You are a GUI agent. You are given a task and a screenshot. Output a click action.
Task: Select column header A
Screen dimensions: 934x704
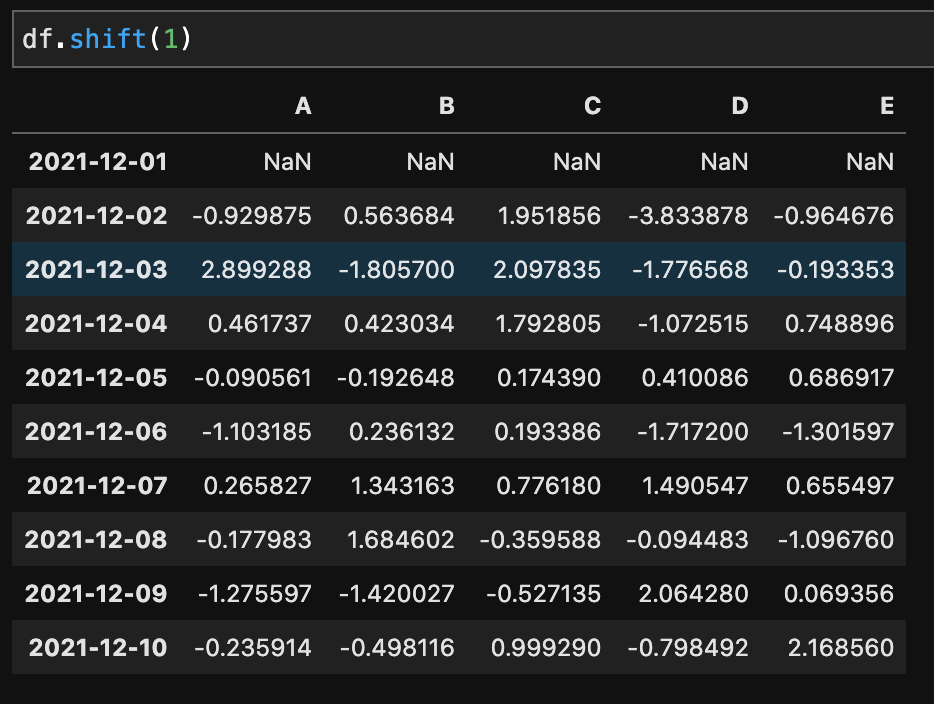[x=303, y=106]
